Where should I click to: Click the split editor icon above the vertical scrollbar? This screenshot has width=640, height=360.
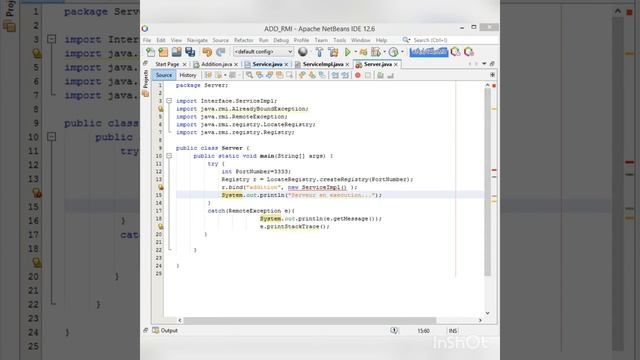(492, 75)
